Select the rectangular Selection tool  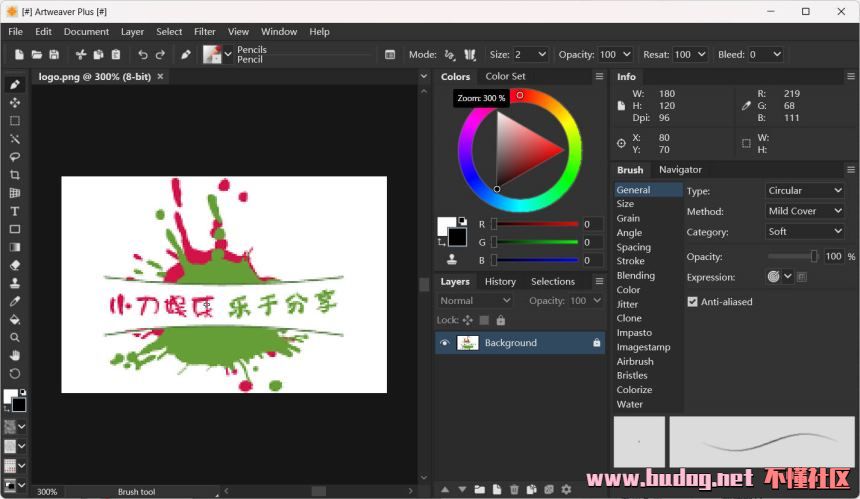[x=15, y=121]
